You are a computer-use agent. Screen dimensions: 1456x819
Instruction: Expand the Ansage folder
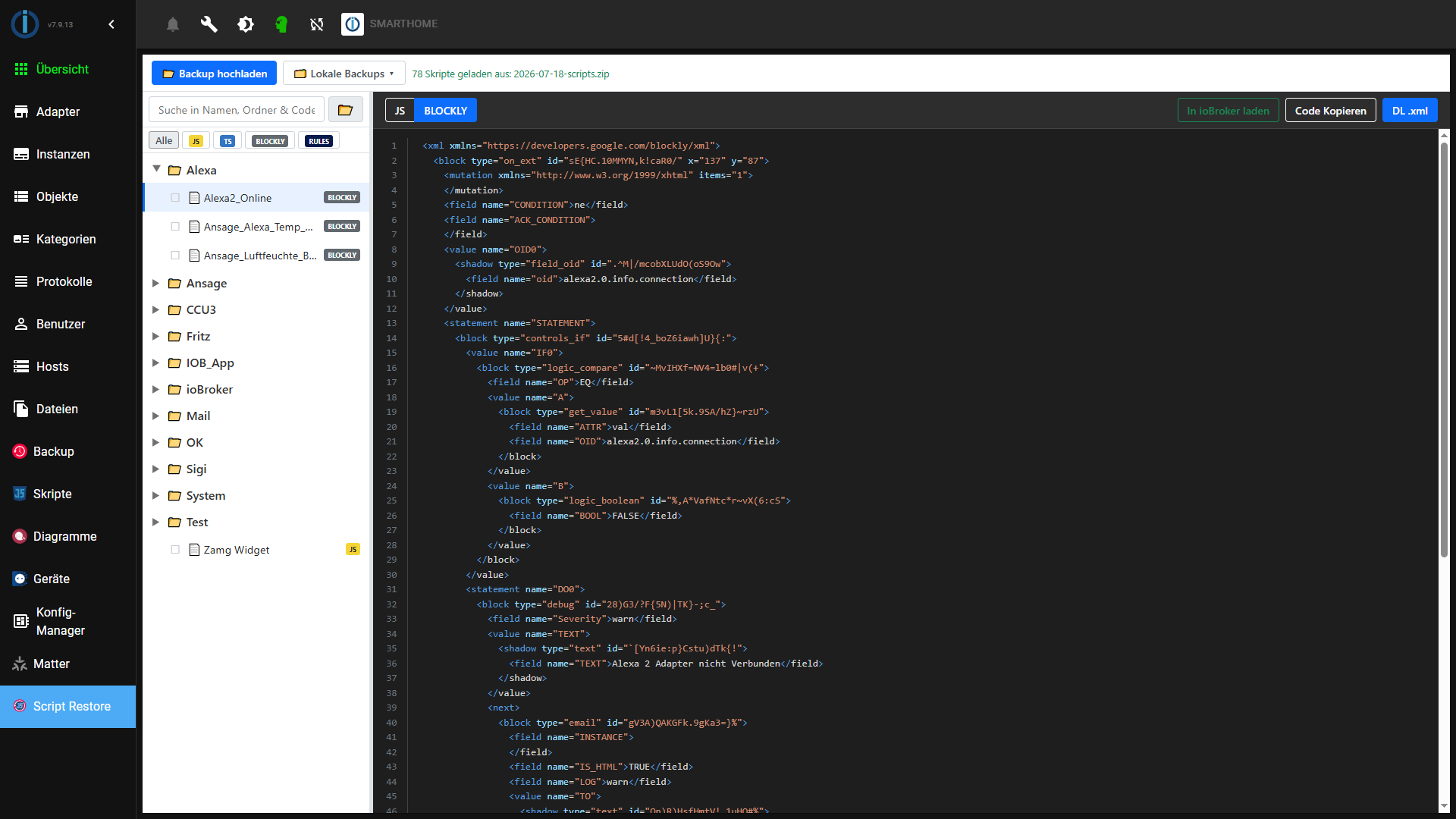(155, 283)
